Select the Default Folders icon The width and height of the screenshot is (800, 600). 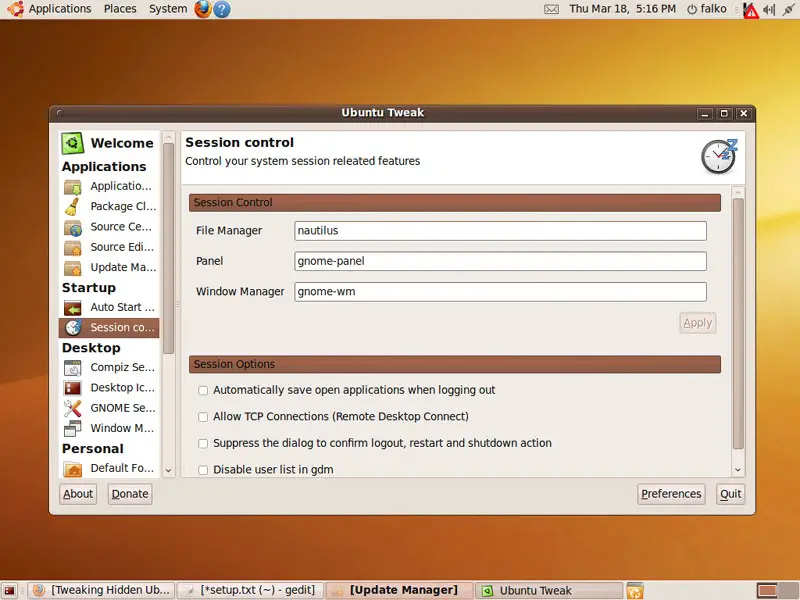[x=72, y=469]
